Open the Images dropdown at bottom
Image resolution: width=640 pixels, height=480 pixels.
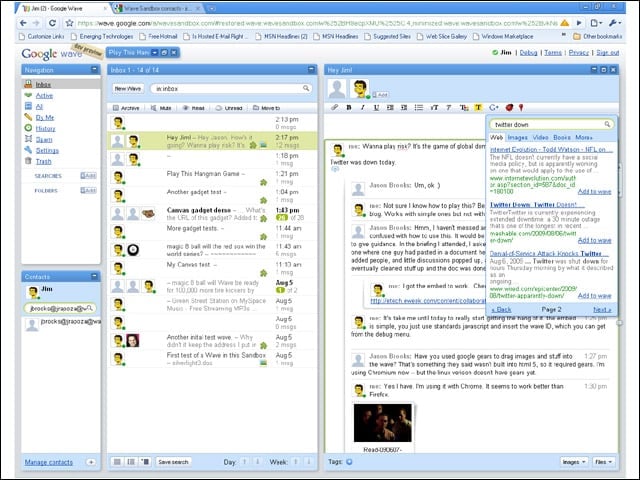[574, 462]
